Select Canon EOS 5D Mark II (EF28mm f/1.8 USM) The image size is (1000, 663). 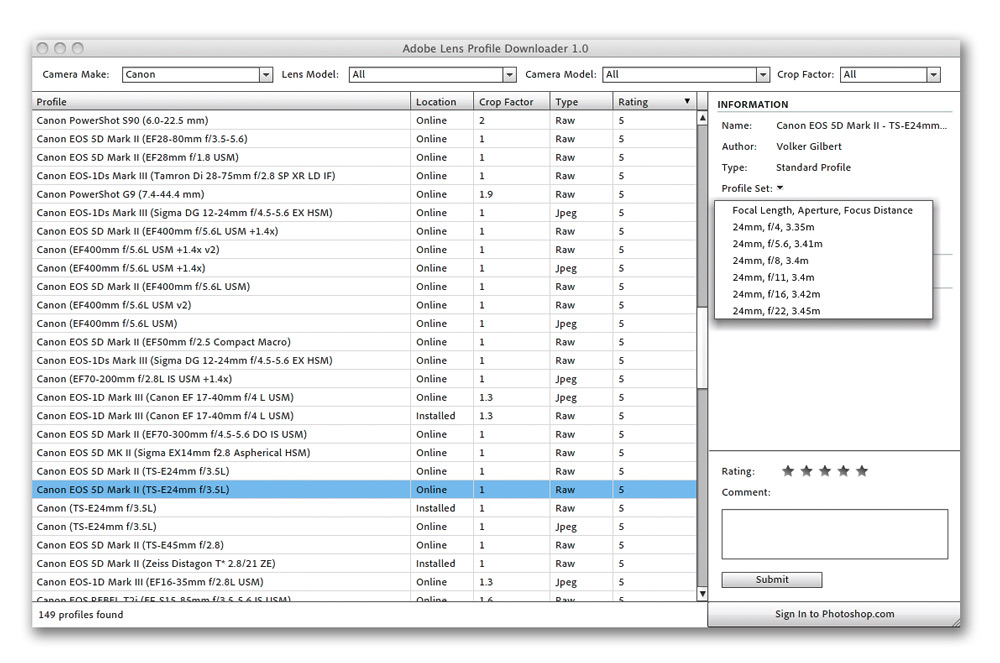pyautogui.click(x=364, y=157)
